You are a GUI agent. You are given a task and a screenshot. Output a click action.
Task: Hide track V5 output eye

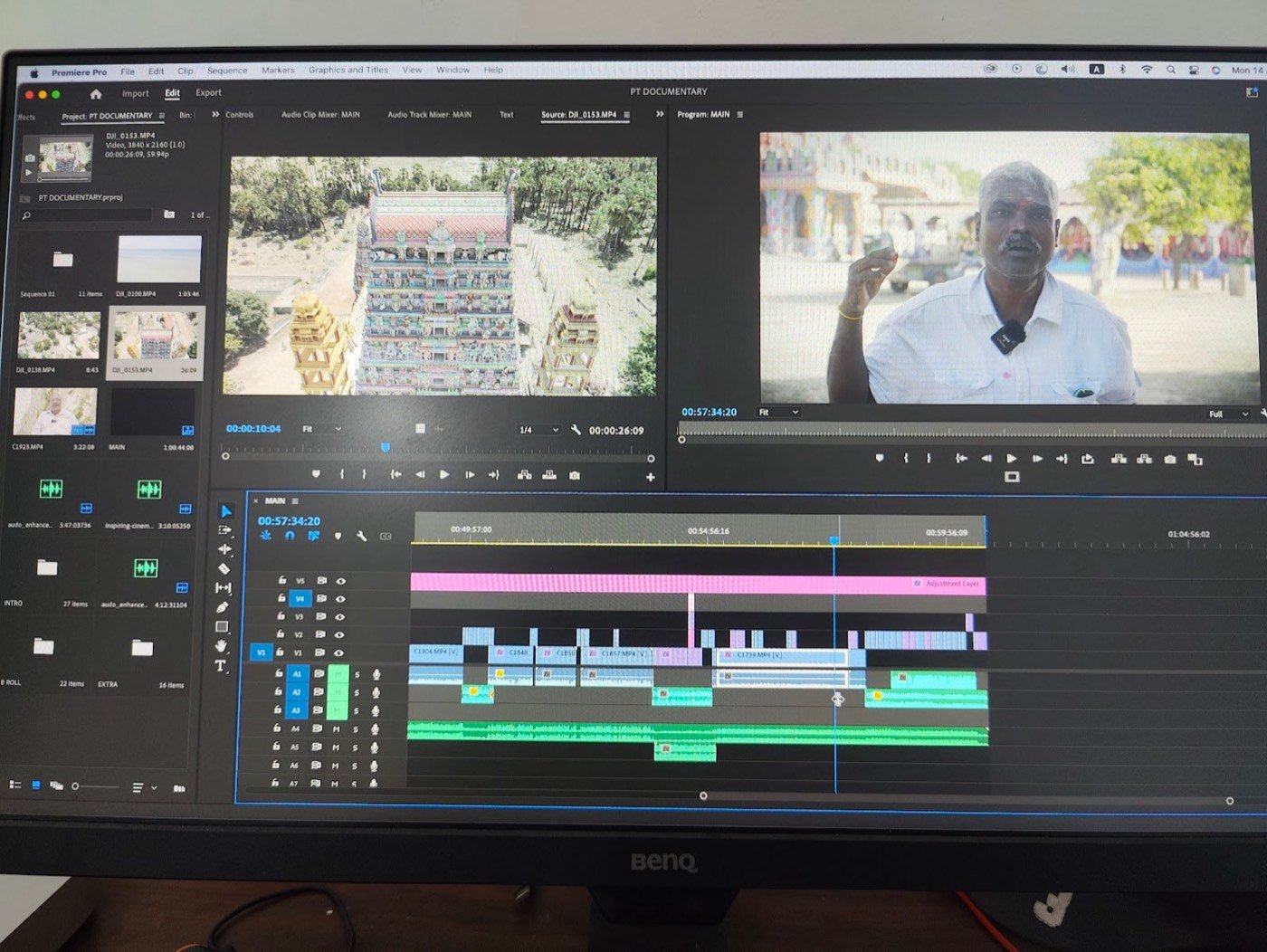pyautogui.click(x=341, y=581)
